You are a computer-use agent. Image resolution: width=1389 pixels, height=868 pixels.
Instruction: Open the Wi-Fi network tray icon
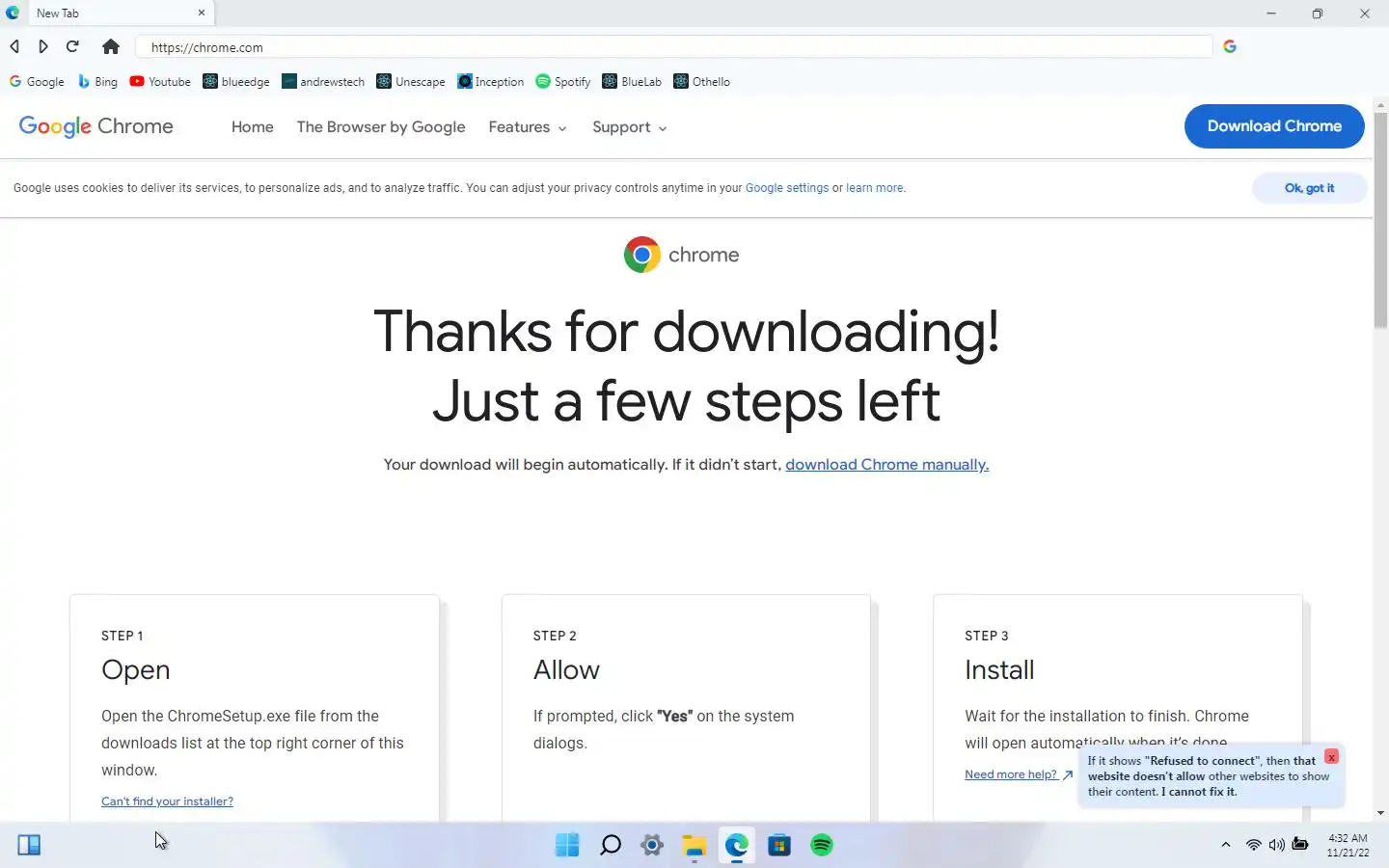point(1254,845)
